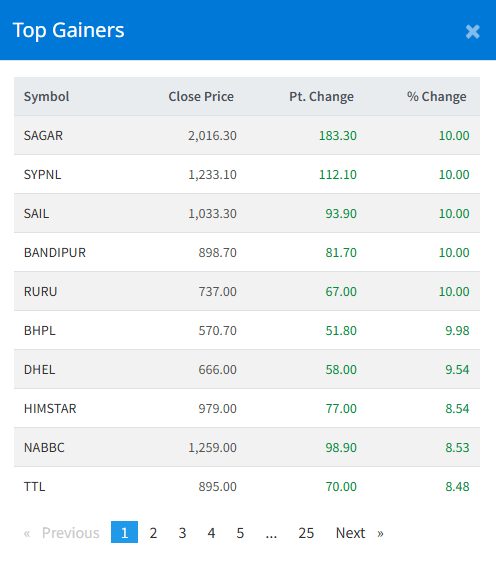496x564 pixels.
Task: Open the BANDIPUR stock entry
Action: pos(55,253)
